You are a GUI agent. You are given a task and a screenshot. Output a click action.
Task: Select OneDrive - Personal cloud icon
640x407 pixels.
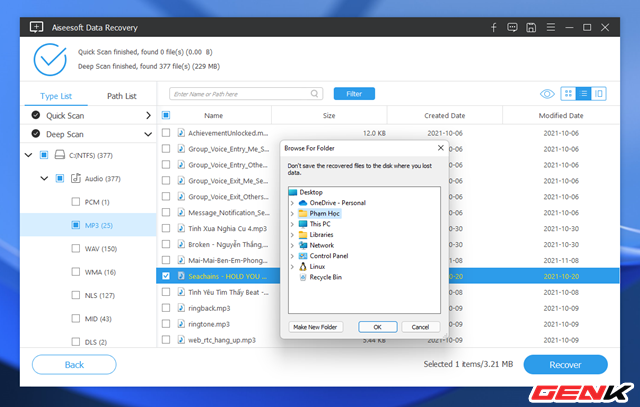coord(303,203)
